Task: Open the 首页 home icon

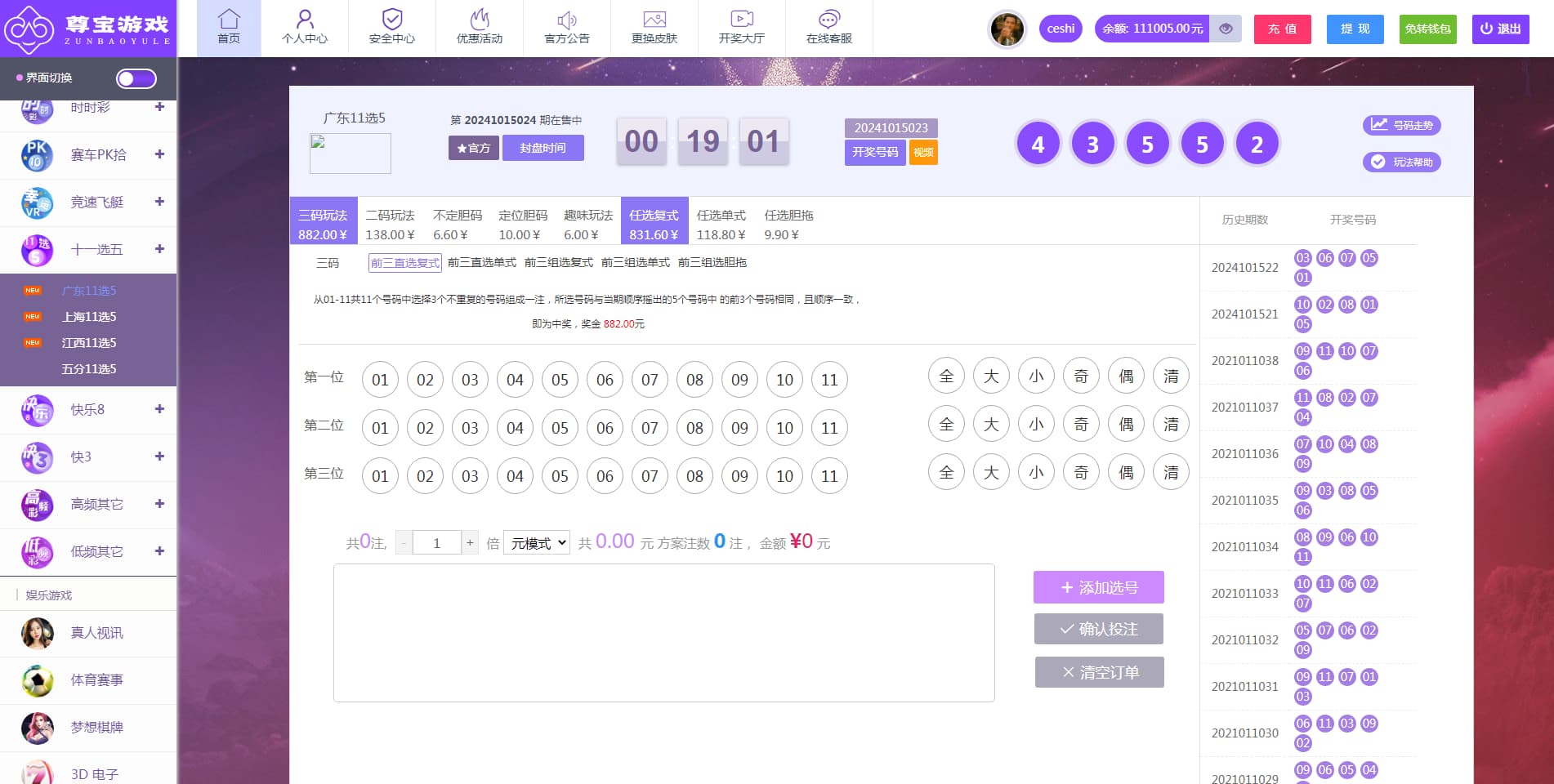Action: (x=229, y=20)
